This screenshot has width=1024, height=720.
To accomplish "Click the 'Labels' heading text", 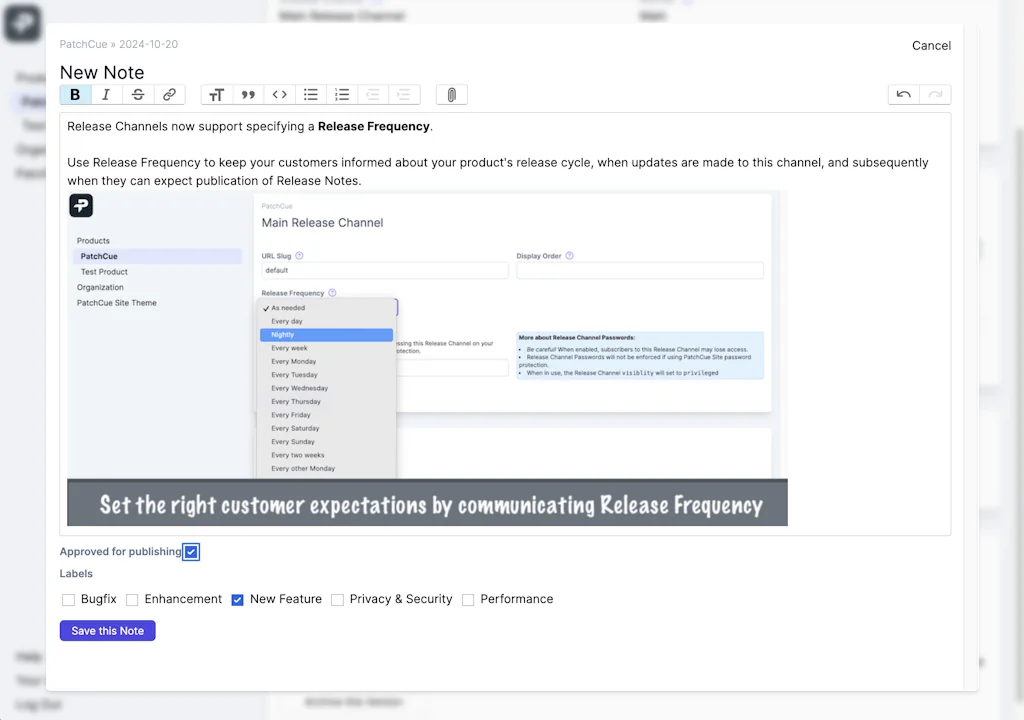I will (76, 574).
